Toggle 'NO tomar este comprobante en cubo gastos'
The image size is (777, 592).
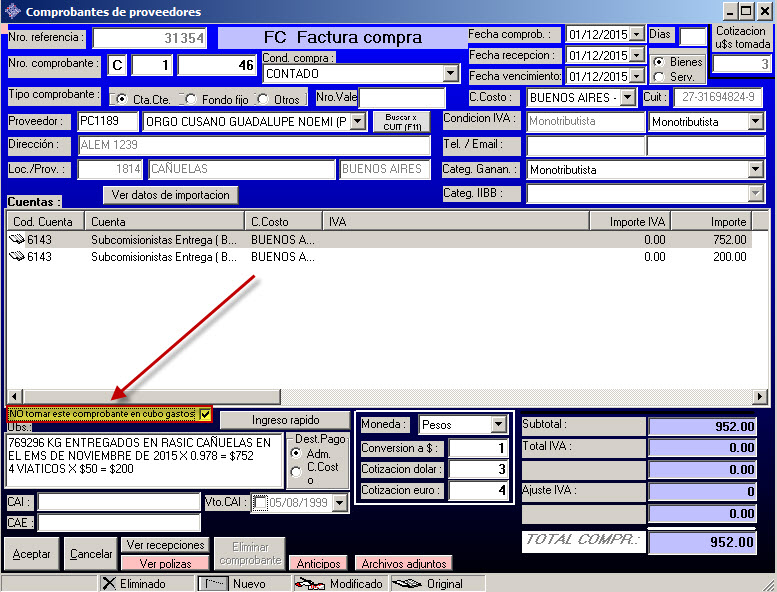tap(205, 414)
